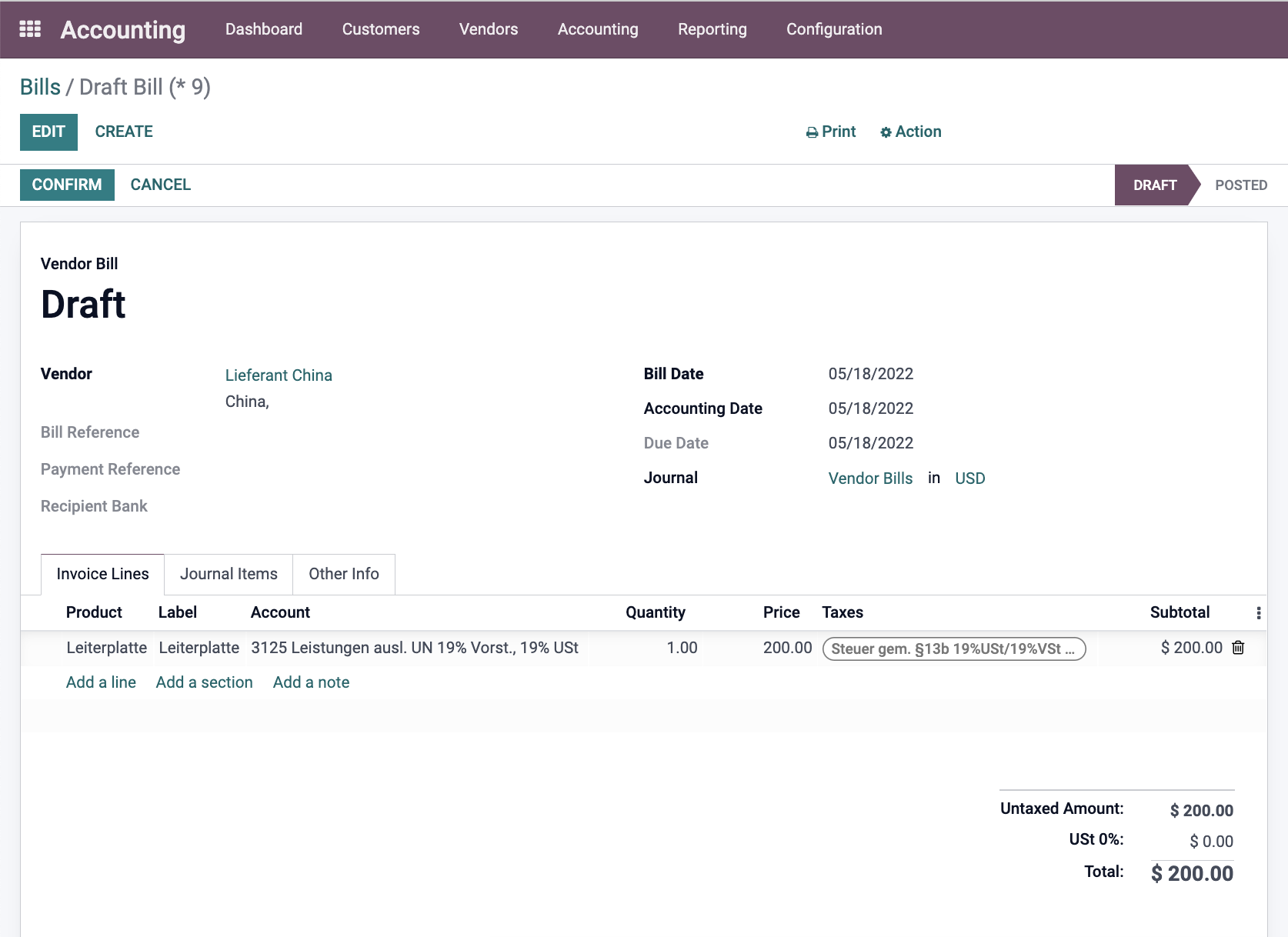Open the Lieferant China vendor link
The height and width of the screenshot is (937, 1288).
[x=279, y=375]
